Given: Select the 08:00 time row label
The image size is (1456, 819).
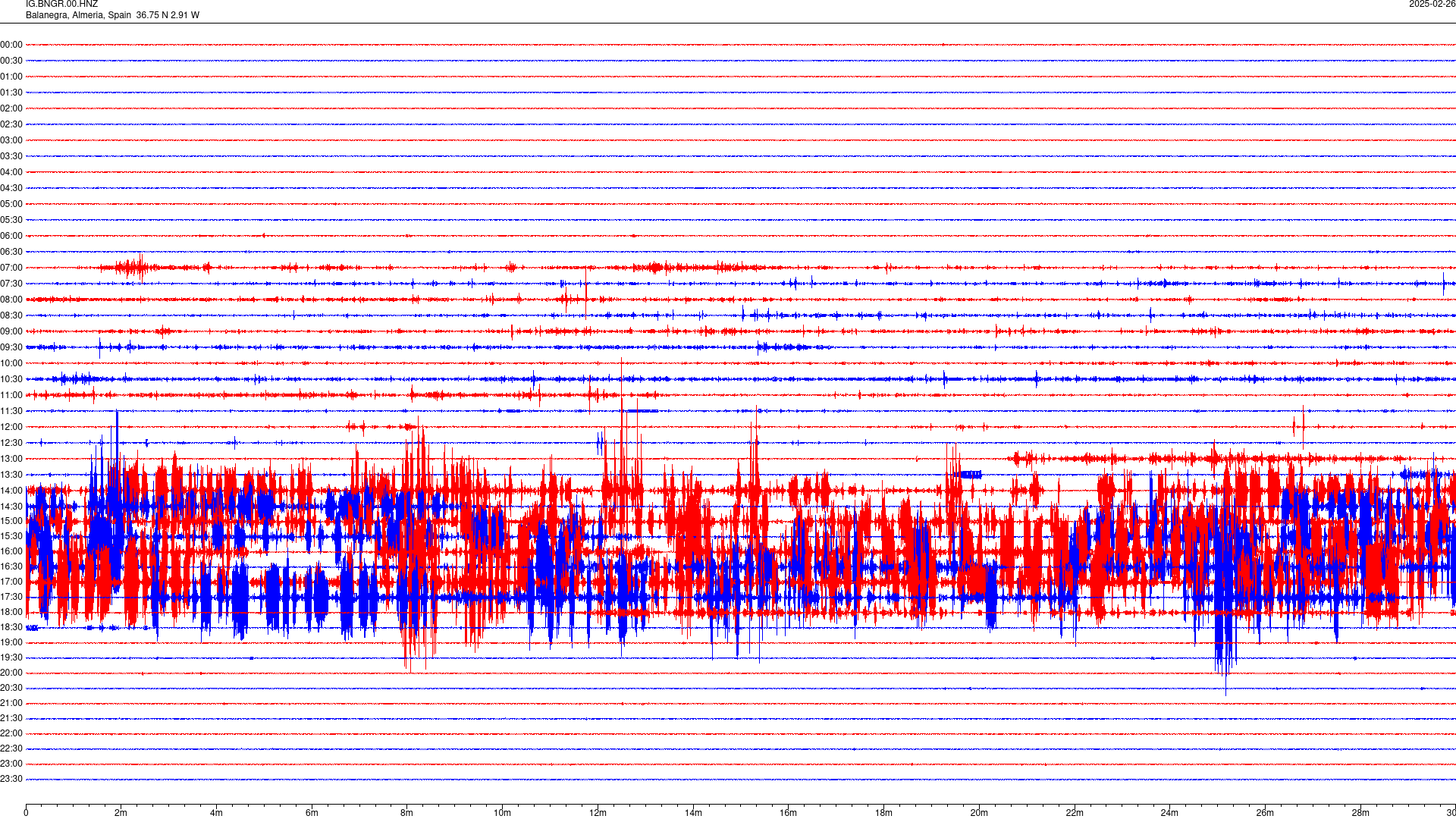Looking at the screenshot, I should click(x=11, y=300).
